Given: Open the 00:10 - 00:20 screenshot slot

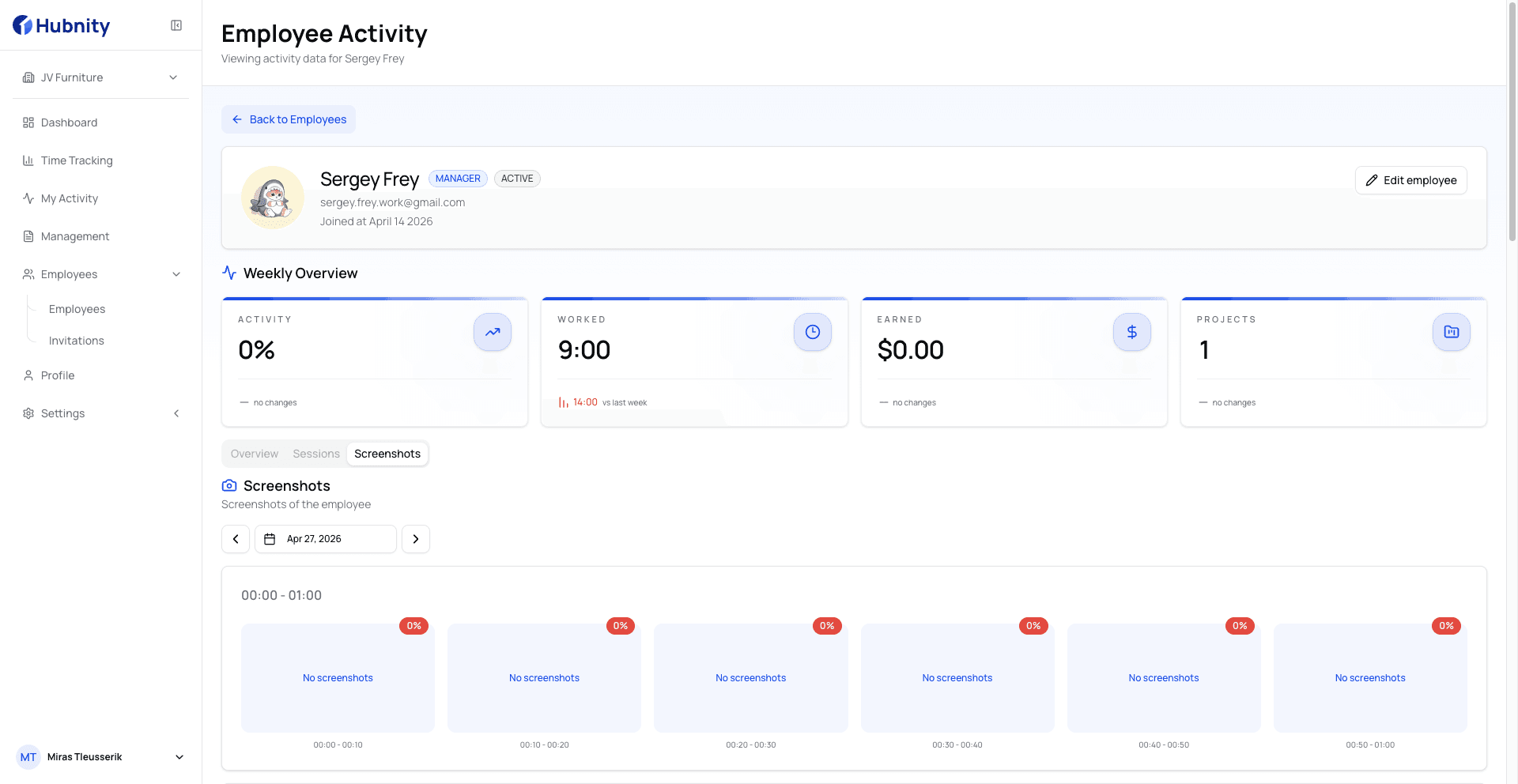Looking at the screenshot, I should click(544, 678).
